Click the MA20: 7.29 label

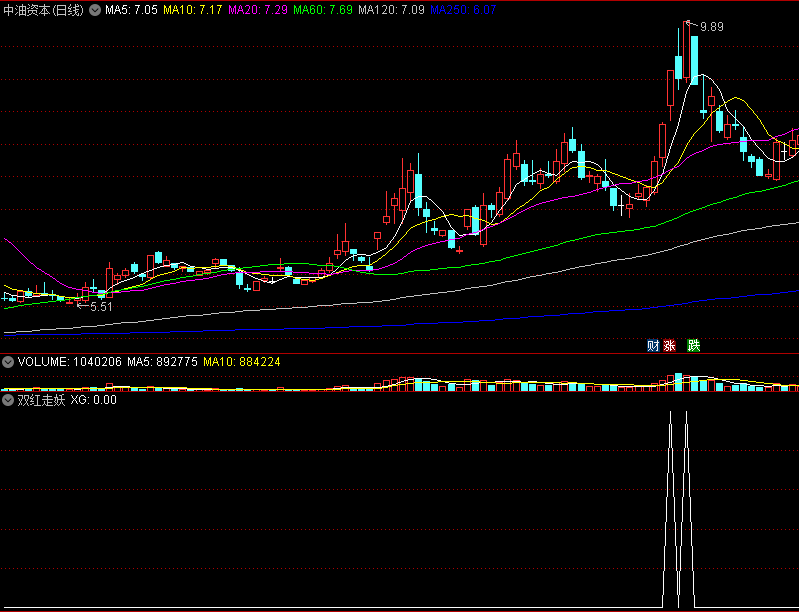[x=258, y=10]
